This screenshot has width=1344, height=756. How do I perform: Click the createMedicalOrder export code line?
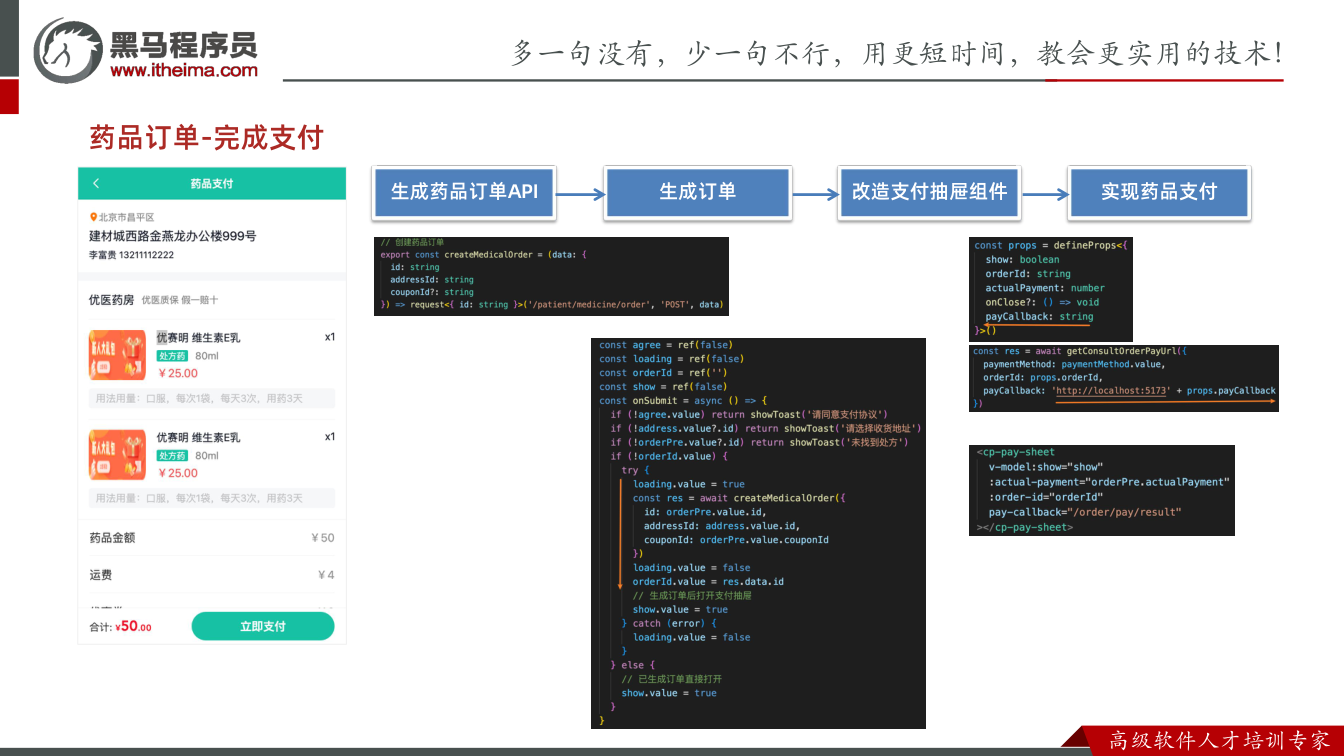coord(484,254)
